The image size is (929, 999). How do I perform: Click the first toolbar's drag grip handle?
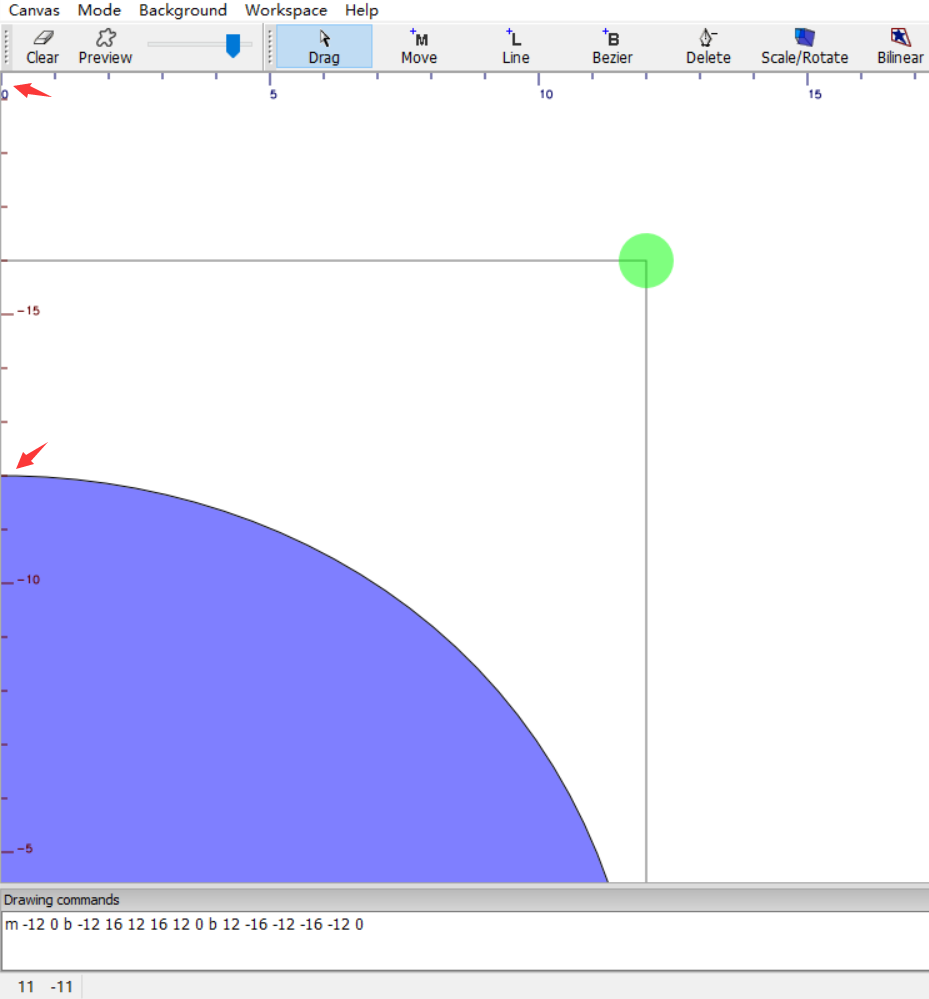[6, 47]
